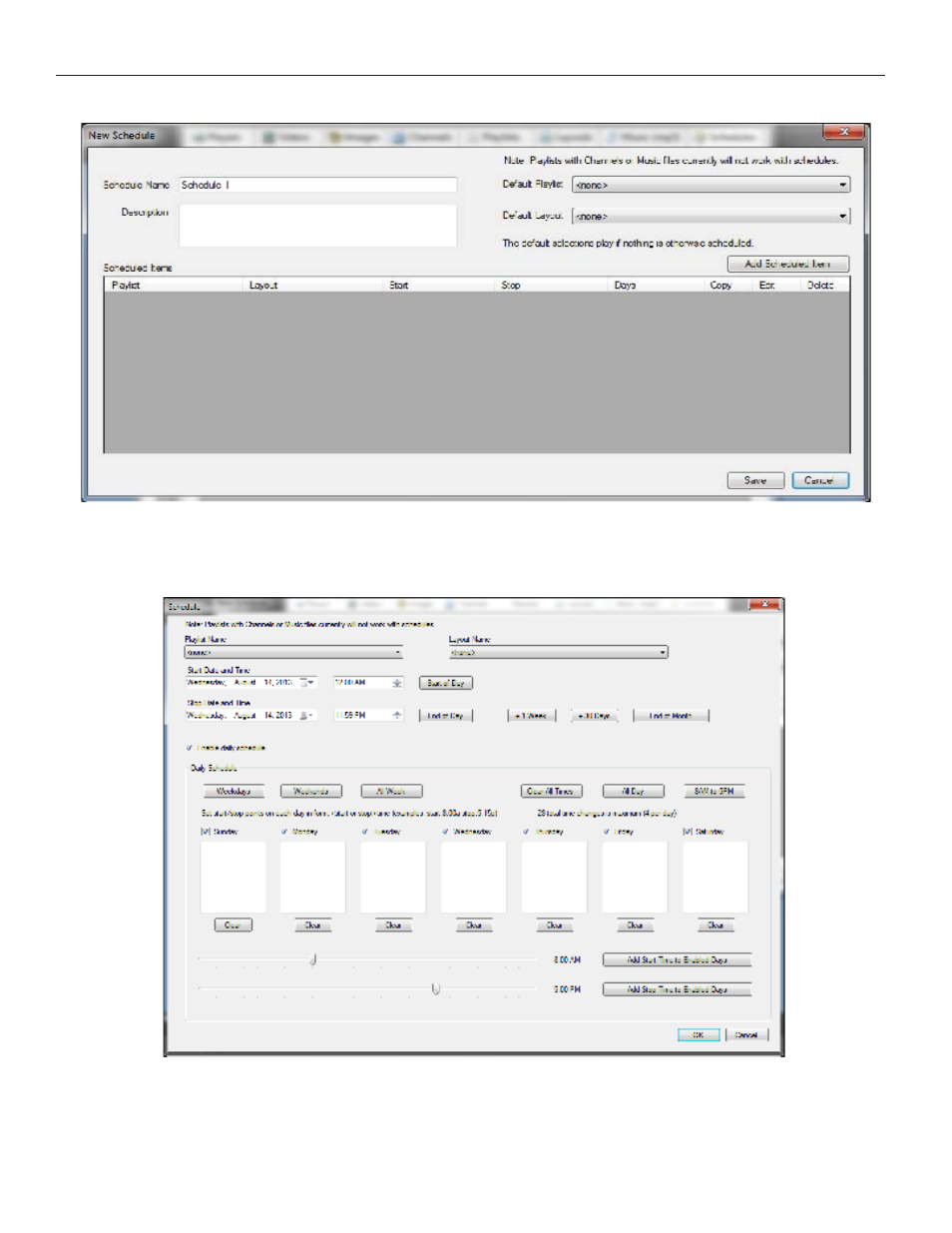Clear Friday's schedule times
Screen dimensions: 952x1233
635,925
